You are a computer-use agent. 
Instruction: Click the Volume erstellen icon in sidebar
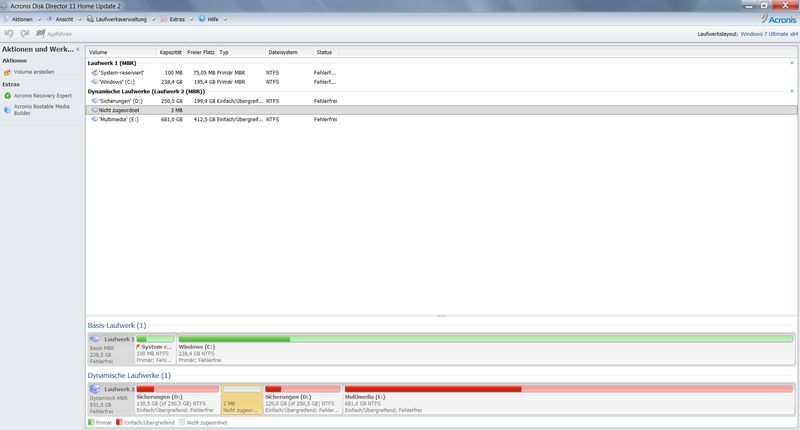click(x=7, y=72)
